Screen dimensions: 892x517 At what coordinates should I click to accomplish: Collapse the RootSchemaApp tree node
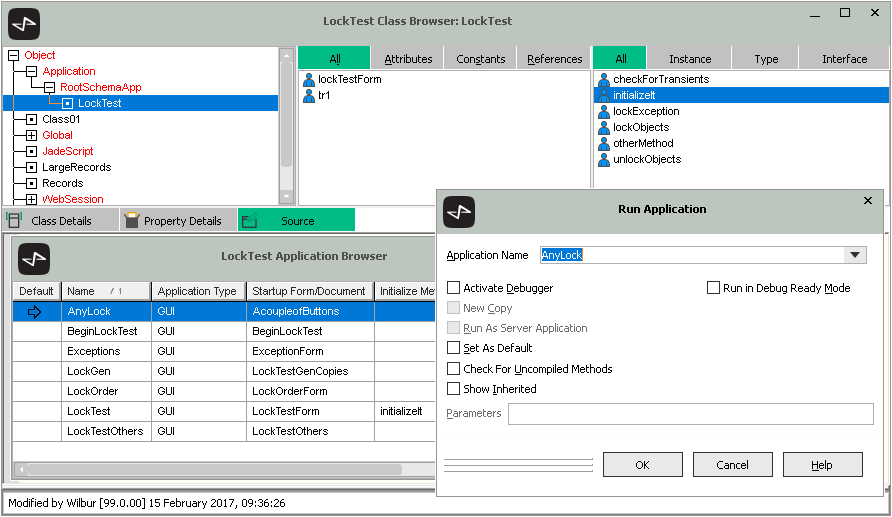49,88
